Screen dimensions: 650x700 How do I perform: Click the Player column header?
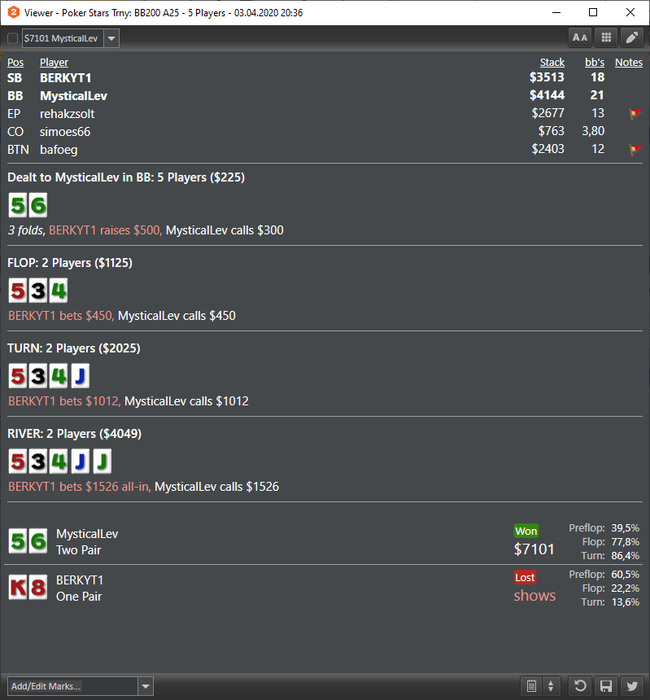(54, 62)
